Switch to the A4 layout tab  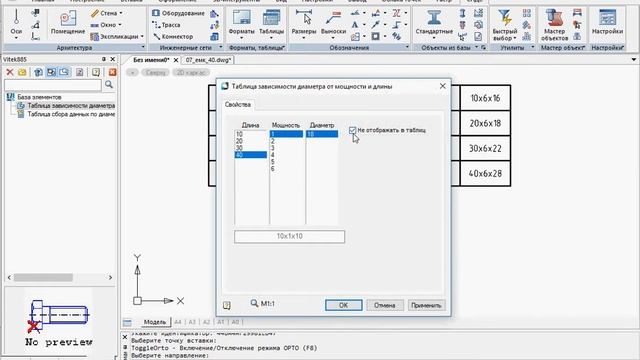(x=178, y=322)
